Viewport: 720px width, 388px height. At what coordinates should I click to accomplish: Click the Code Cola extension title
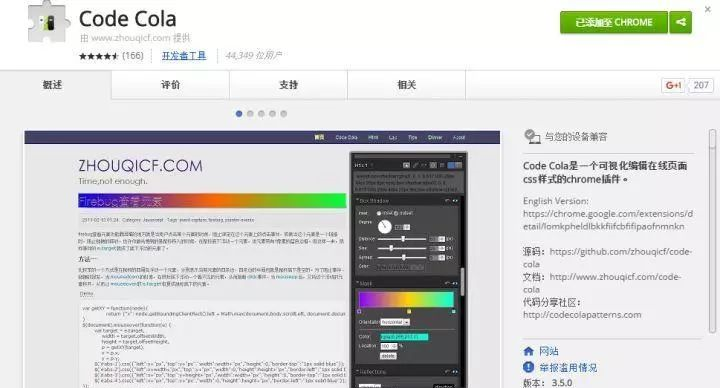(128, 19)
